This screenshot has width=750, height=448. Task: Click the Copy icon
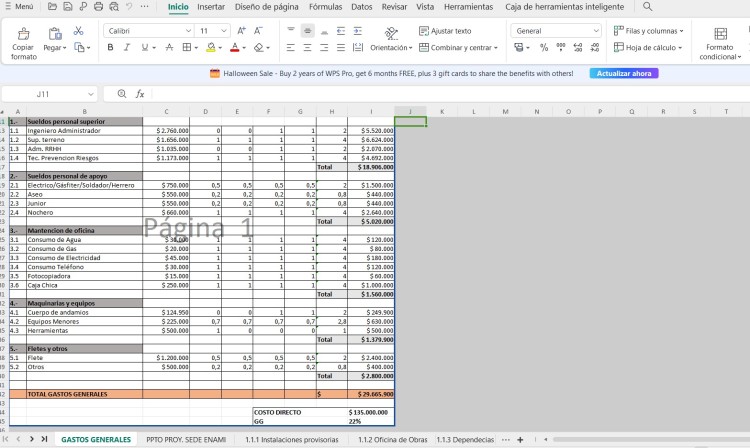pos(79,47)
